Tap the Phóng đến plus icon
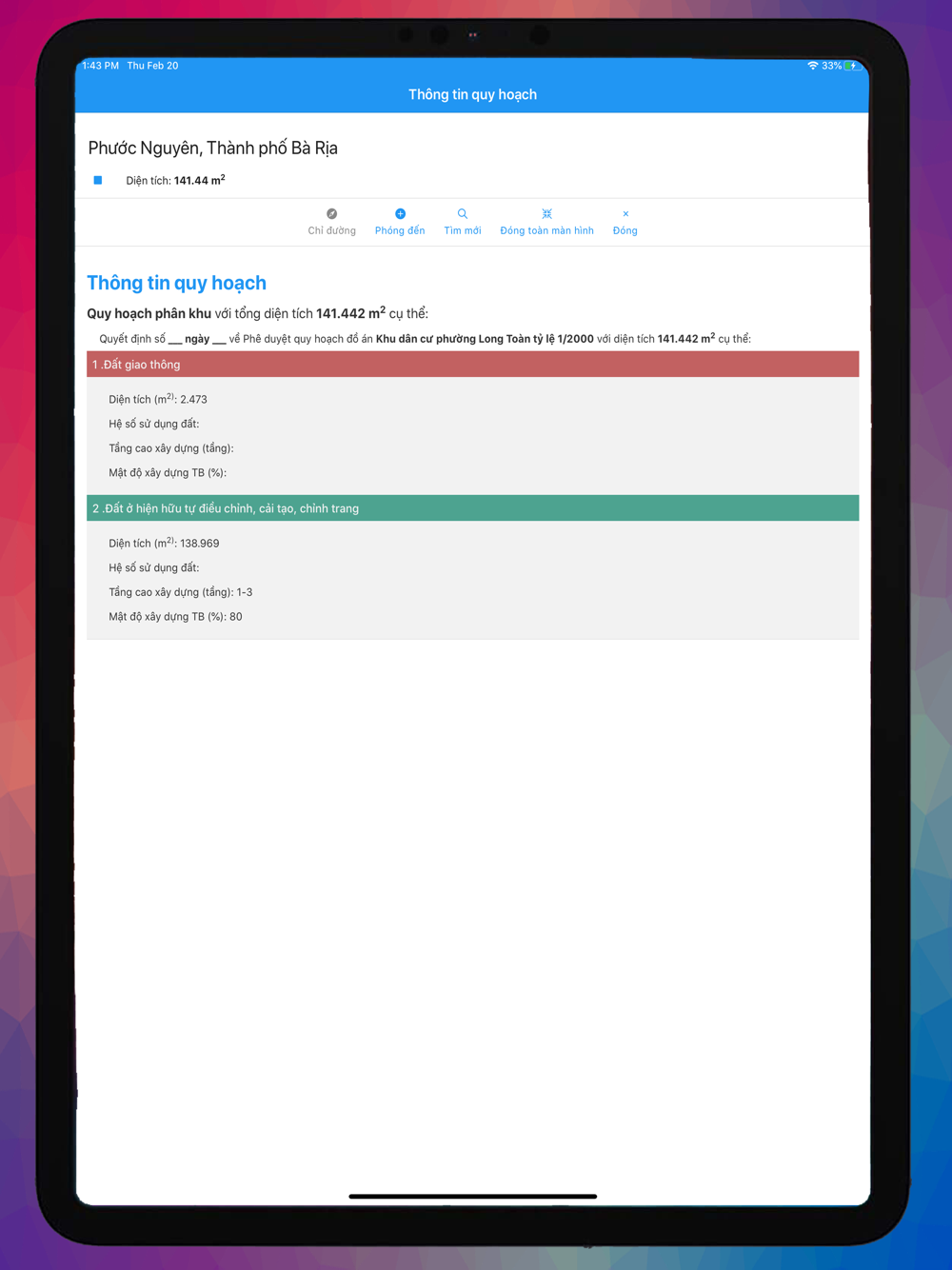Image resolution: width=952 pixels, height=1270 pixels. pyautogui.click(x=400, y=214)
